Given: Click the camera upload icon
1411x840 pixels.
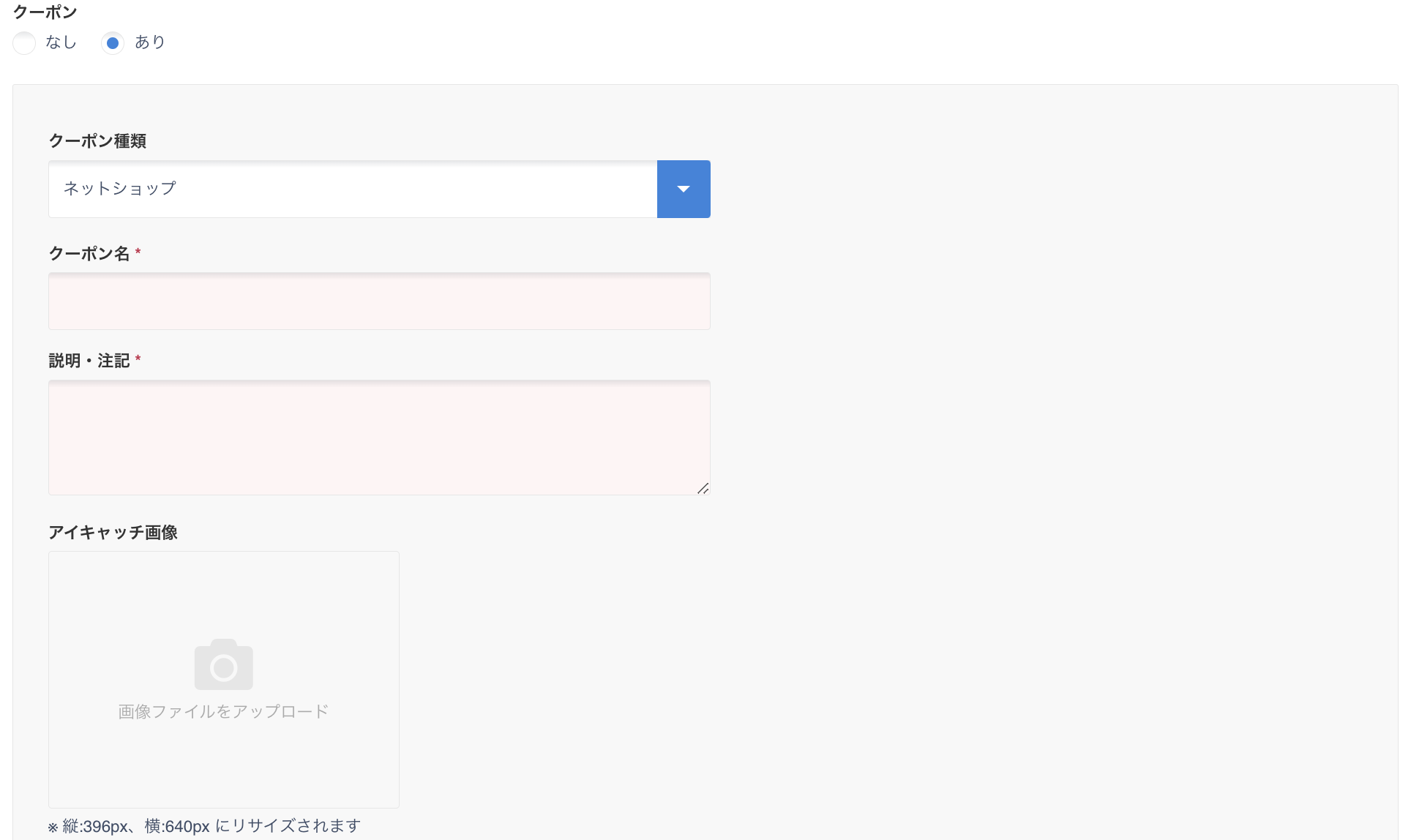Looking at the screenshot, I should (x=224, y=664).
